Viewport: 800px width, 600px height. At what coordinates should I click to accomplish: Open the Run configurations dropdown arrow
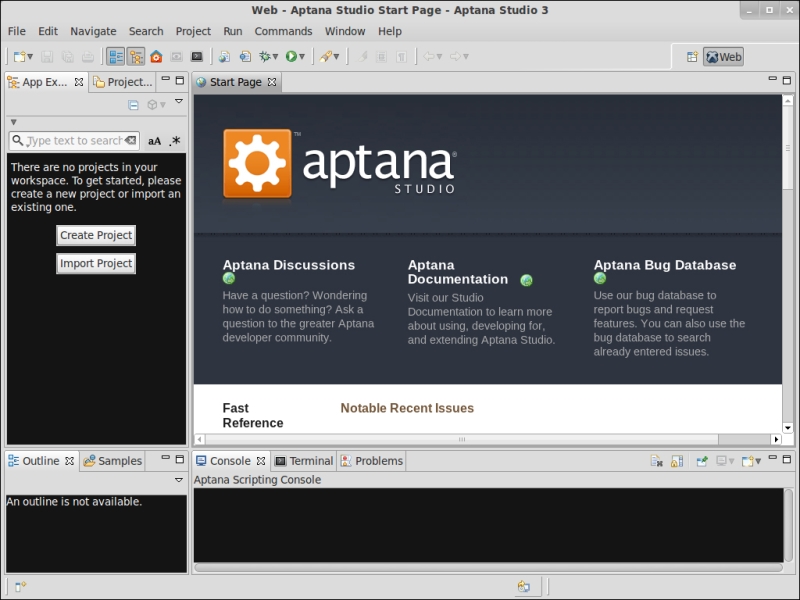(302, 57)
